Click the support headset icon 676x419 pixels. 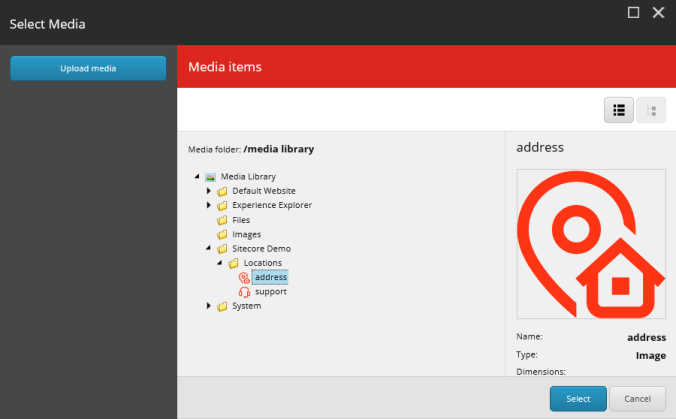click(244, 292)
